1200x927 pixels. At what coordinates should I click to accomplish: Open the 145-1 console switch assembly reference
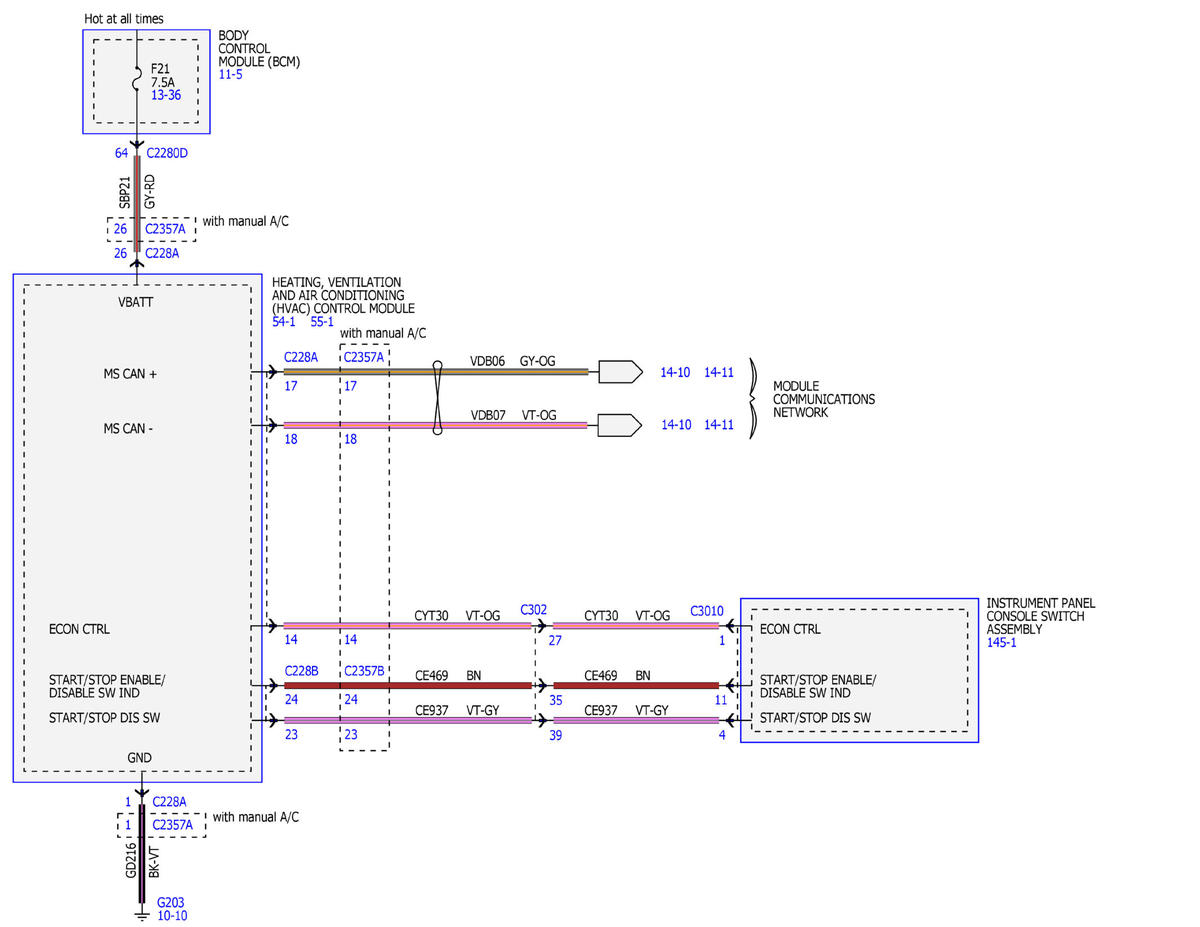click(x=1001, y=642)
